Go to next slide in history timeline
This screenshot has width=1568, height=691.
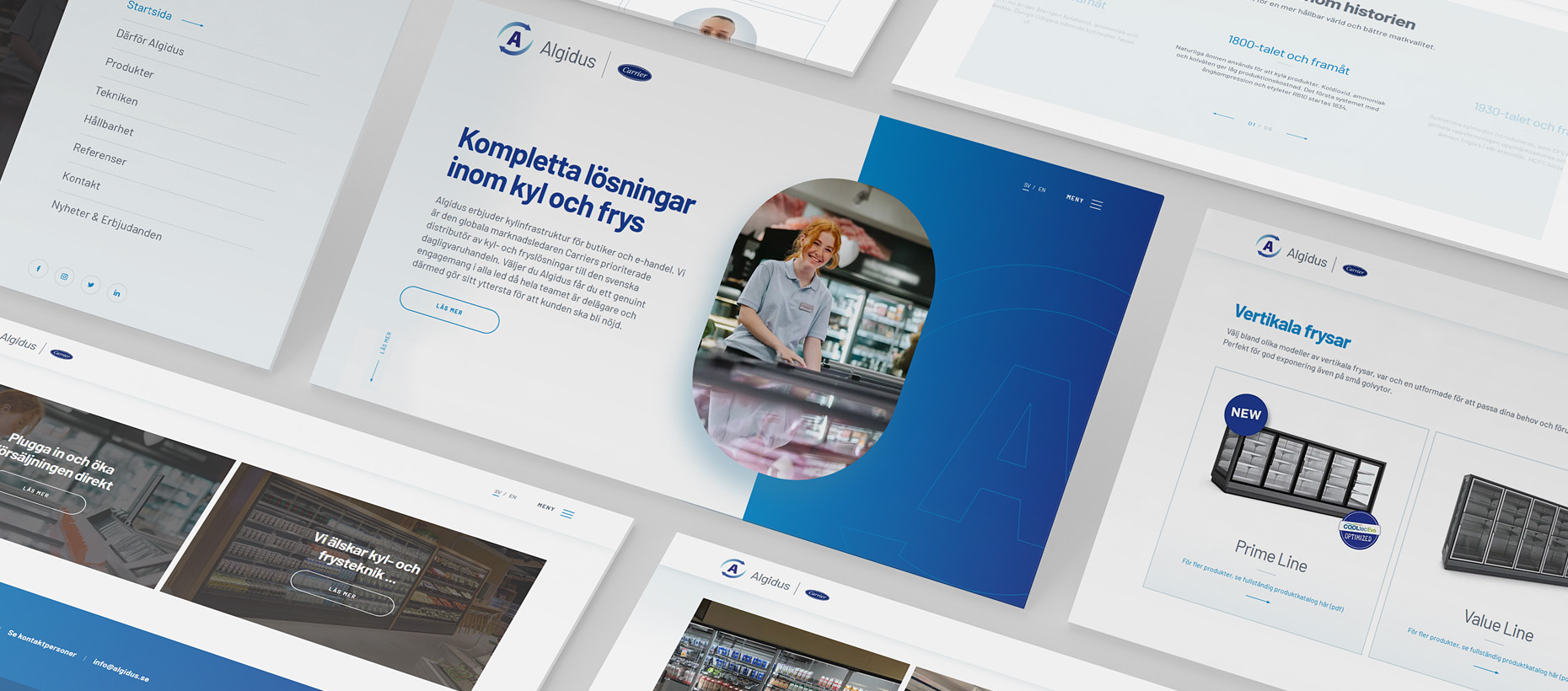(1297, 137)
